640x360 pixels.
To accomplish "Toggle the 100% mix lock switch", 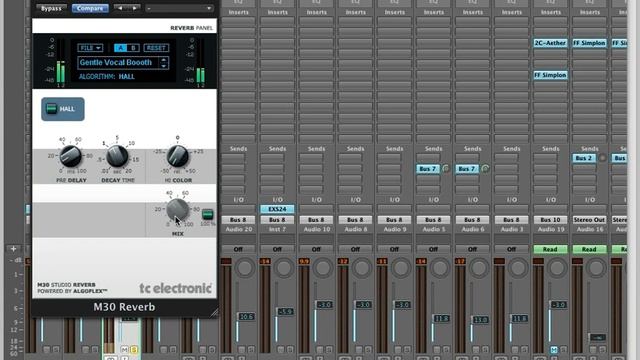I will (x=207, y=214).
